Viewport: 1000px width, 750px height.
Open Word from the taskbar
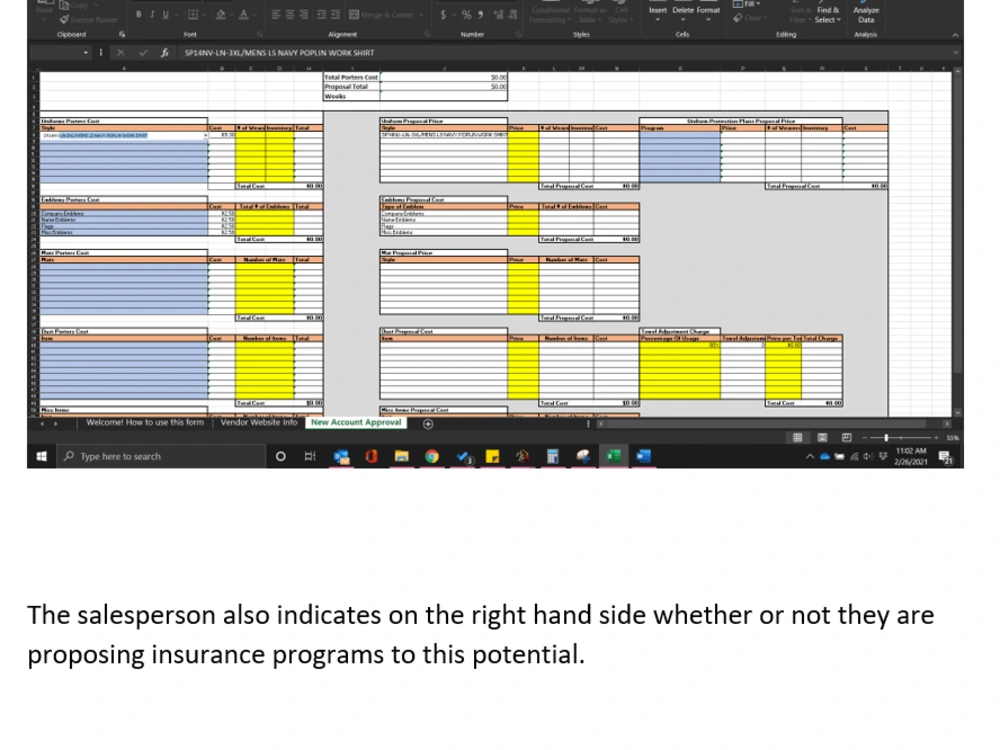(643, 456)
